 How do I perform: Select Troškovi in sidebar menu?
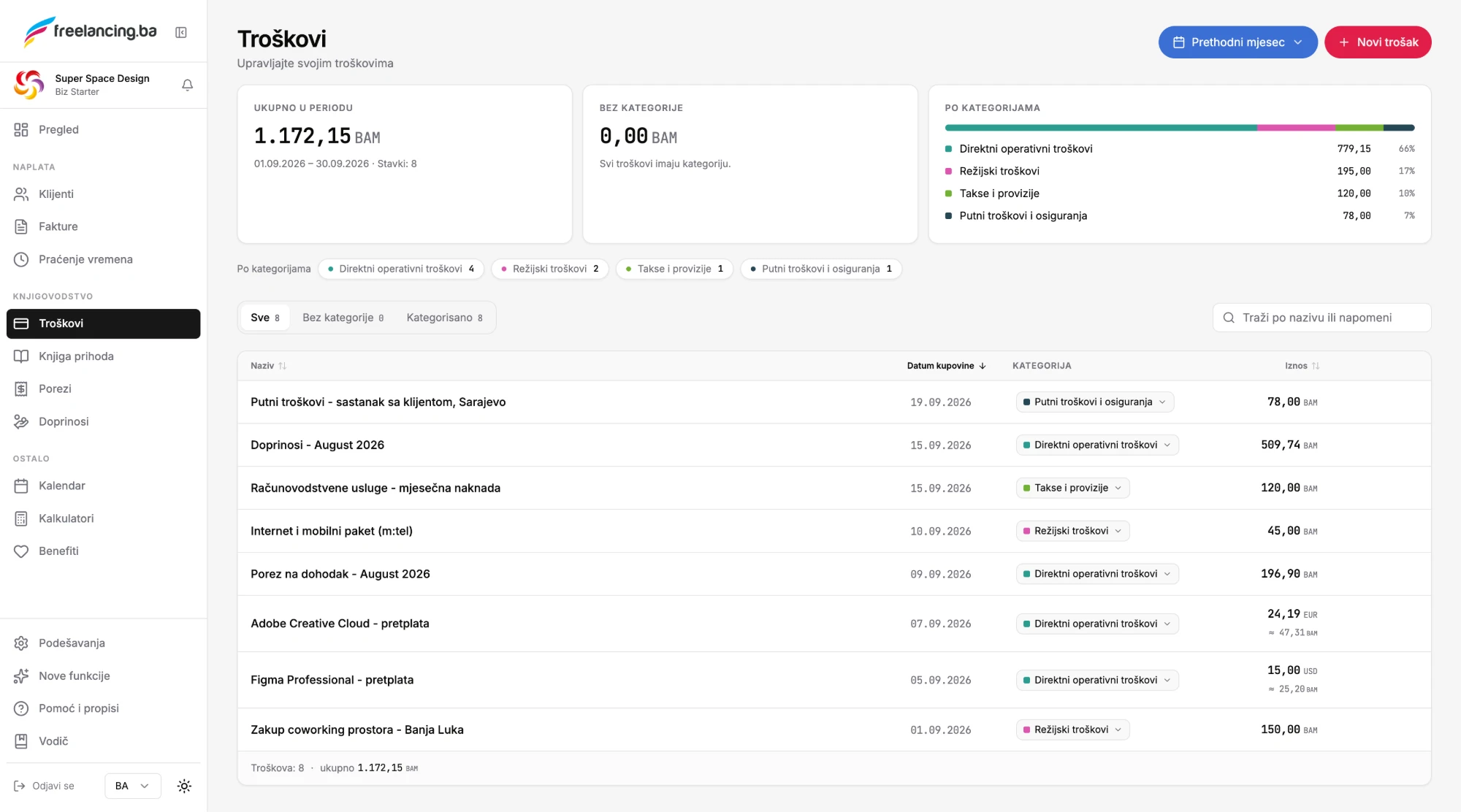(x=104, y=323)
